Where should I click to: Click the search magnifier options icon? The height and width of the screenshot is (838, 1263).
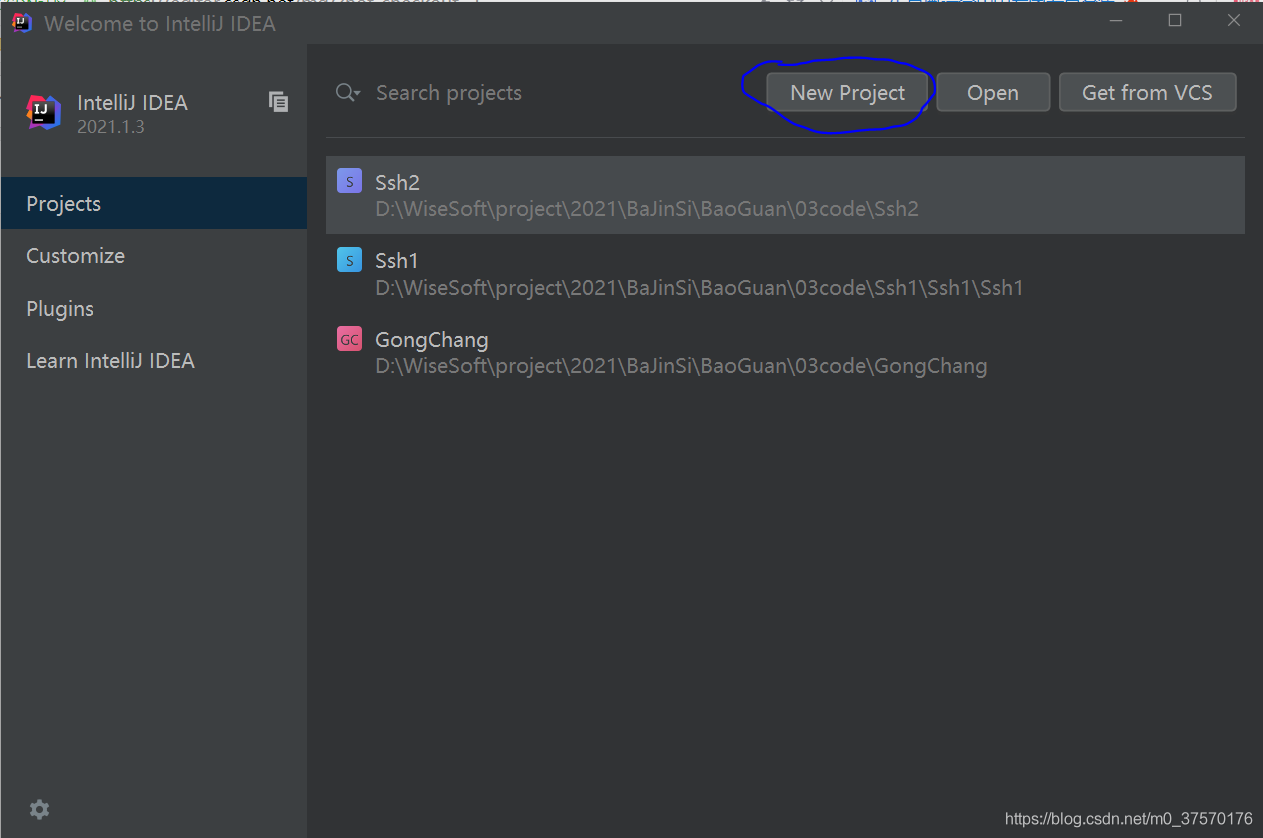[x=348, y=93]
